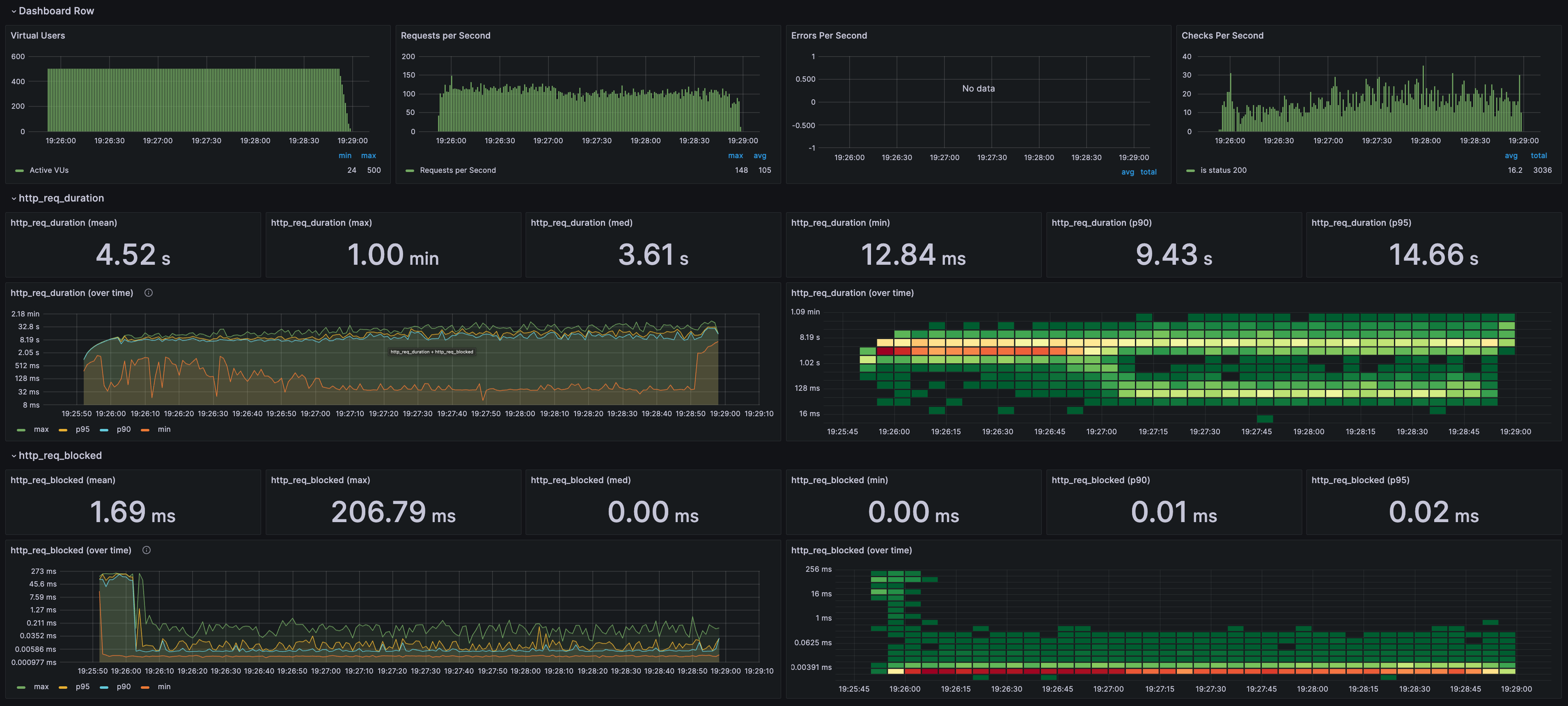Click info icon beside http_req_duration (over time) title

pyautogui.click(x=149, y=293)
